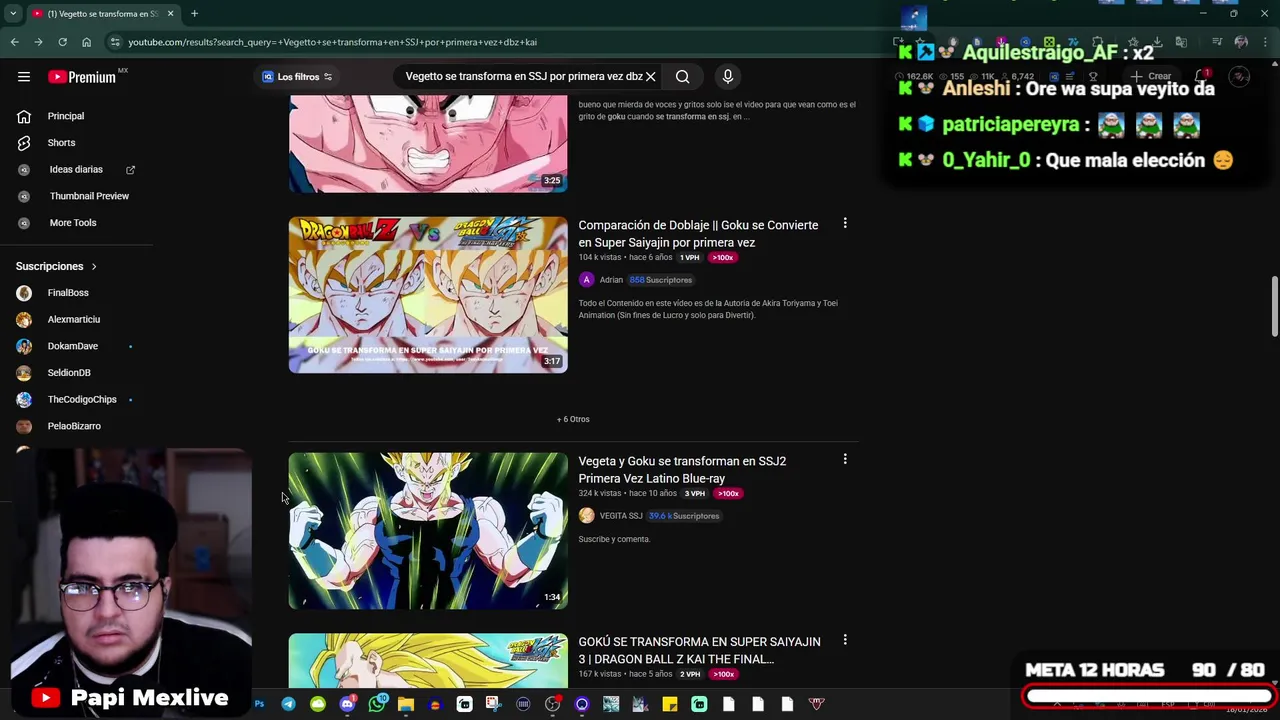Open the tab search dropdown arrow
1280x720 pixels.
pyautogui.click(x=13, y=13)
